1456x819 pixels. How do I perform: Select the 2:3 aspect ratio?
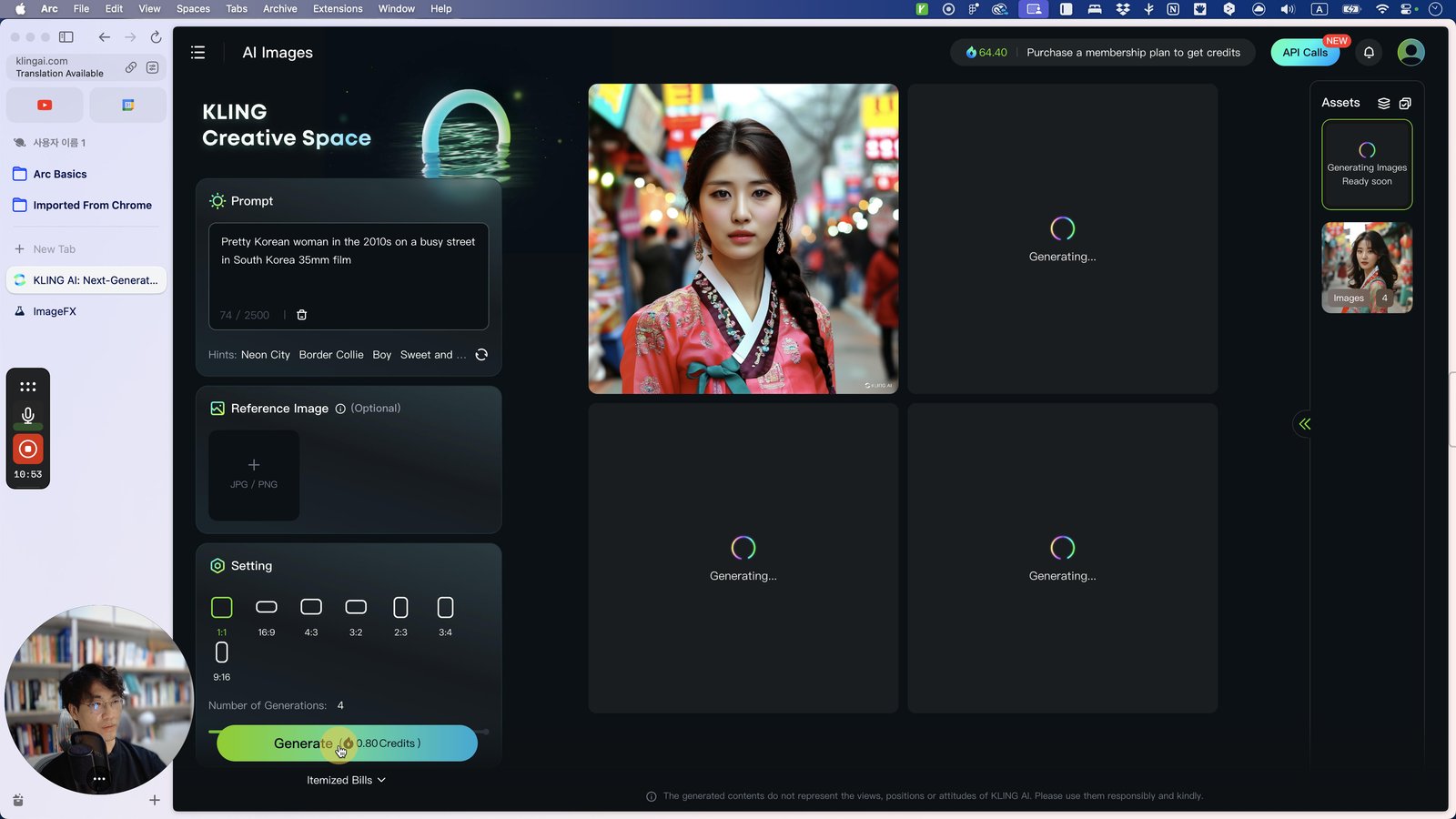[400, 615]
